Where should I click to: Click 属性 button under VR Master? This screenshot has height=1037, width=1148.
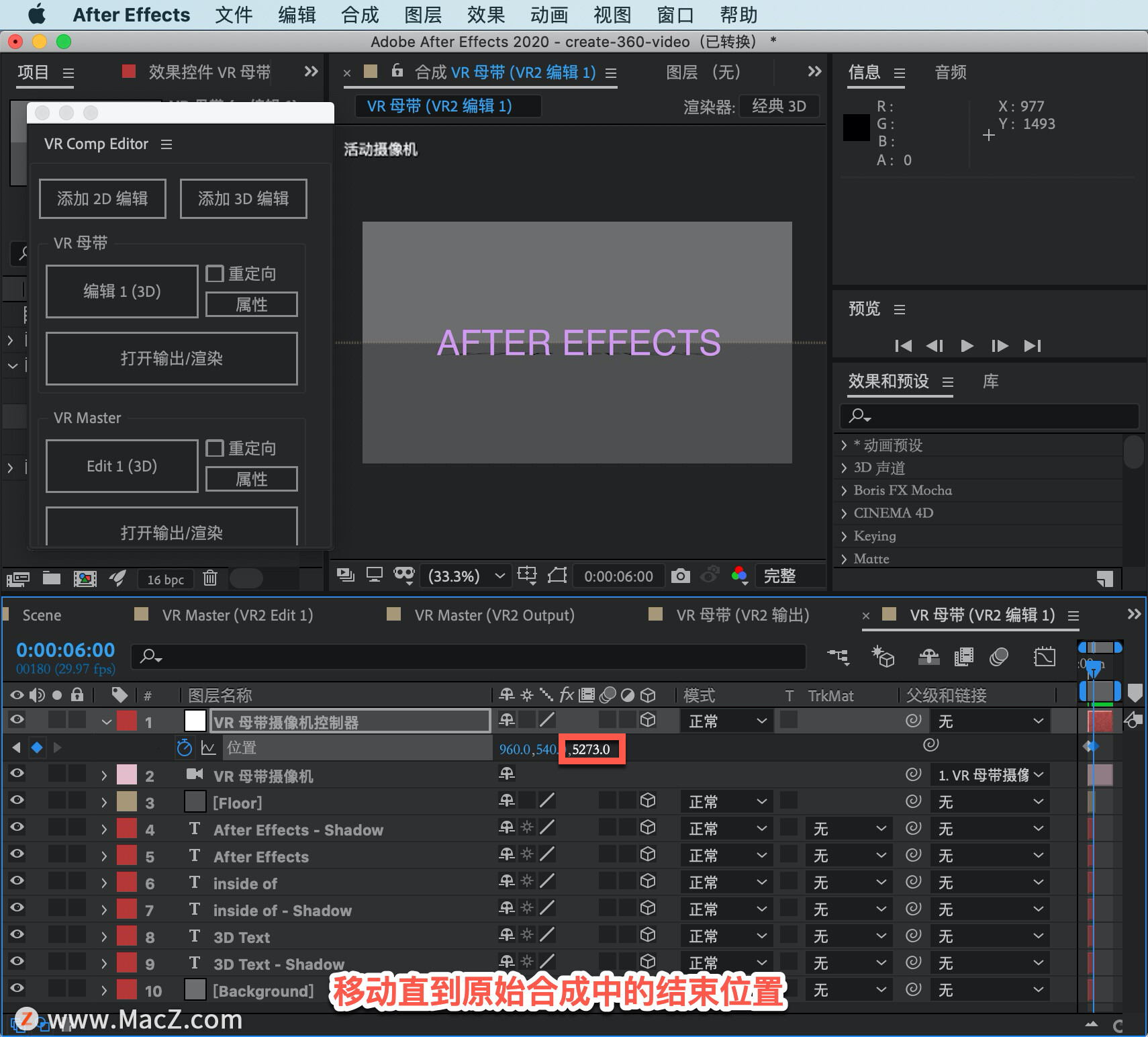[x=252, y=479]
